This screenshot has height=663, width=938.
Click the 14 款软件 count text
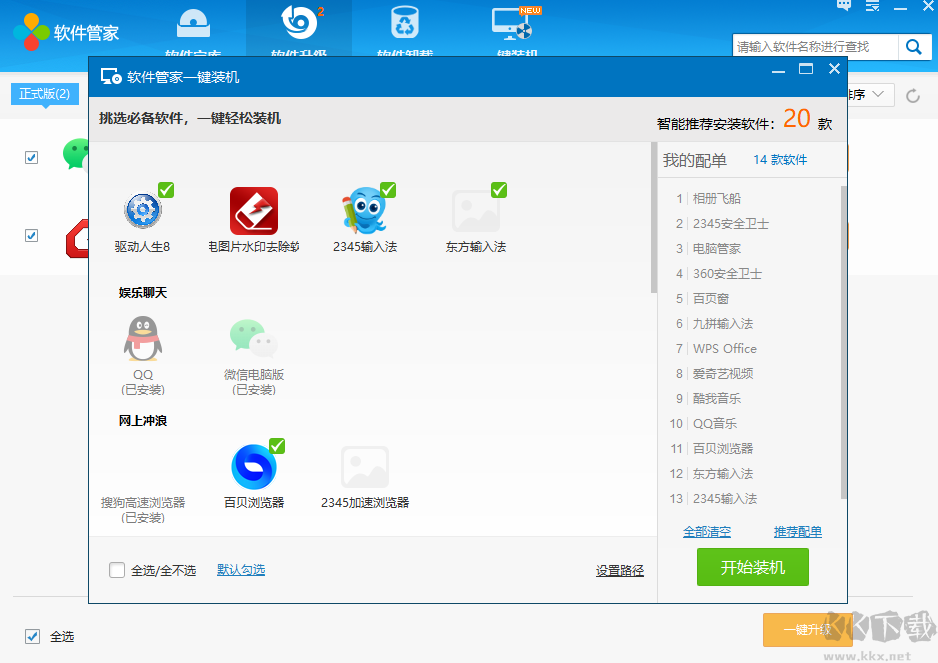pyautogui.click(x=780, y=160)
